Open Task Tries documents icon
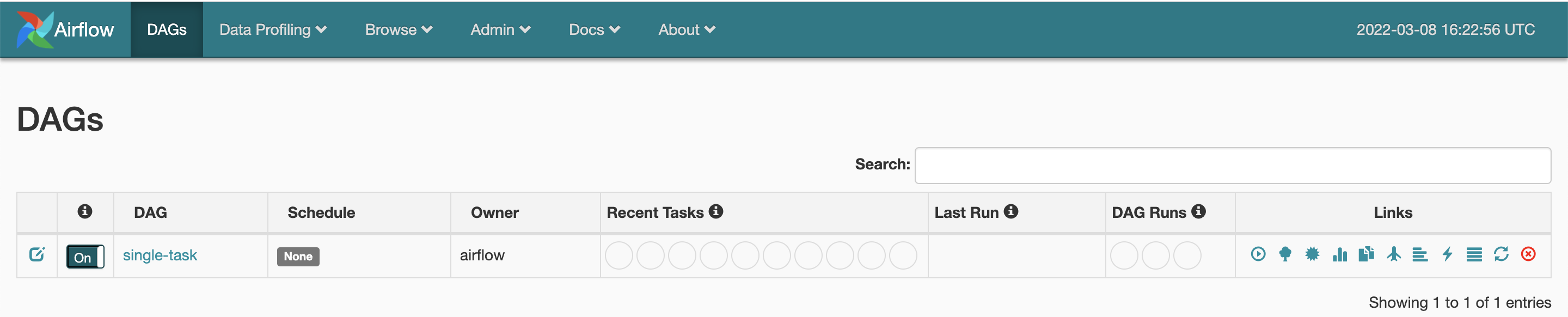1568x317 pixels. tap(1366, 254)
